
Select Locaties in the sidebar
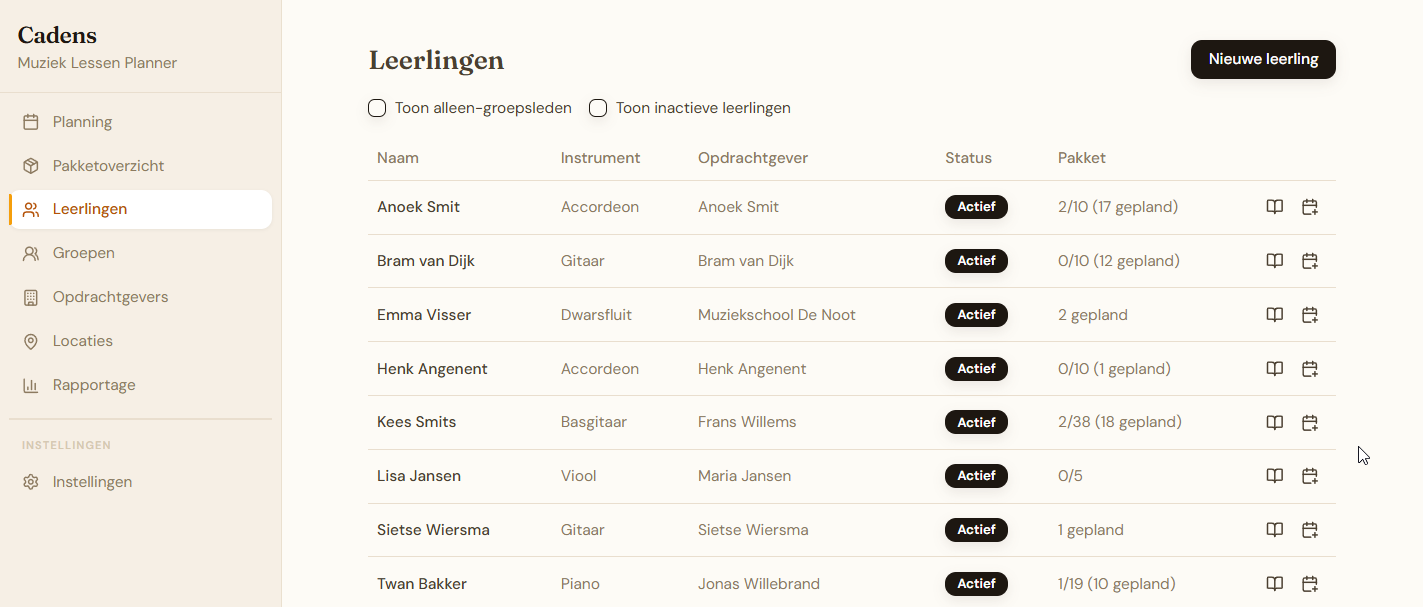[x=82, y=341]
